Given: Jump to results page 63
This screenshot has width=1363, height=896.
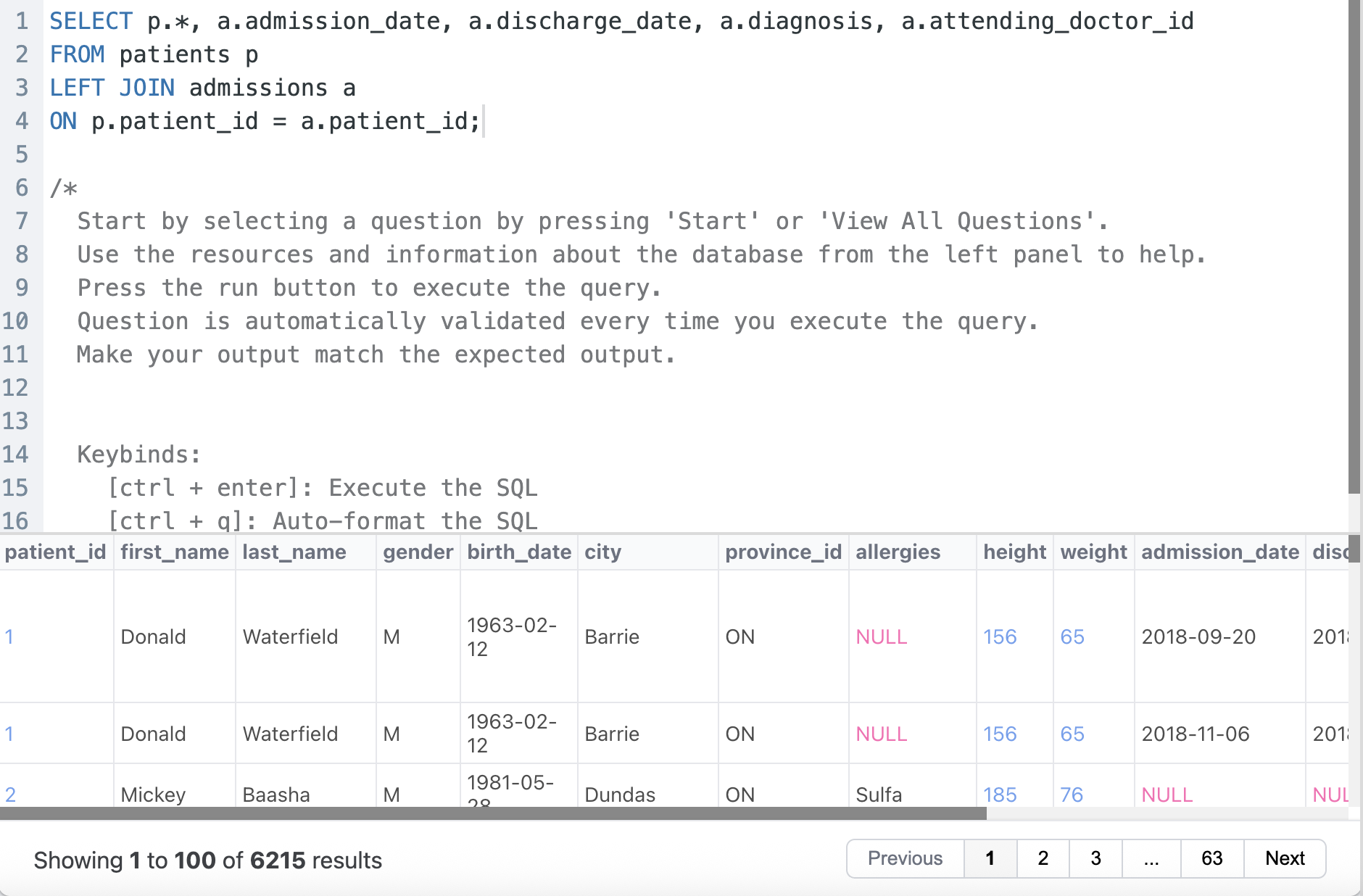Looking at the screenshot, I should click(x=1211, y=858).
